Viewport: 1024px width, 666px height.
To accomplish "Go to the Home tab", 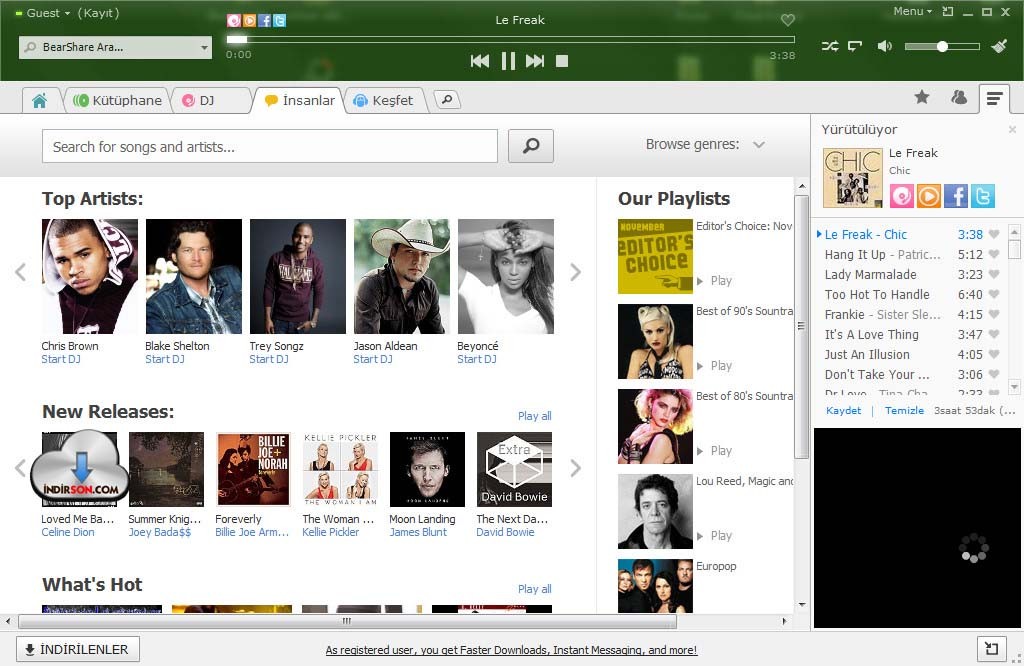I will coord(39,101).
